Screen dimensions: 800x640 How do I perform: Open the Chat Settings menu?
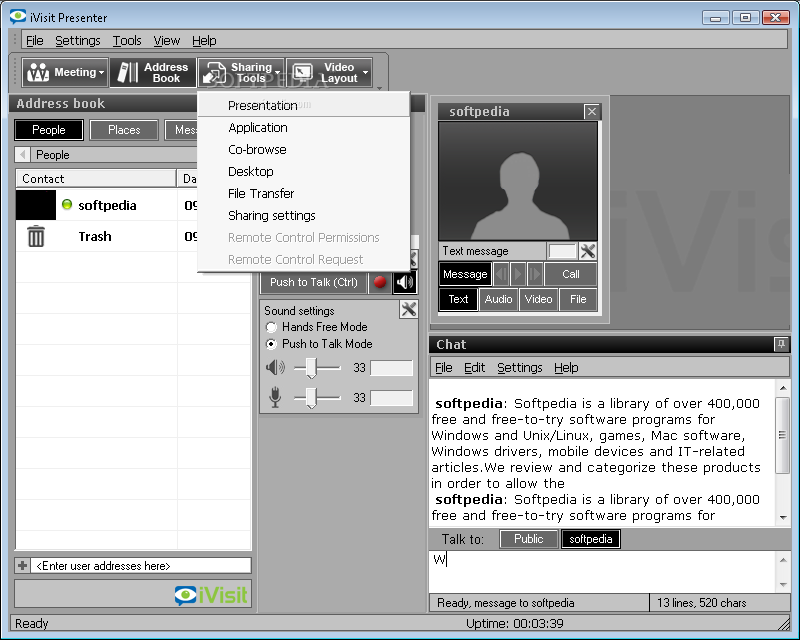(519, 367)
